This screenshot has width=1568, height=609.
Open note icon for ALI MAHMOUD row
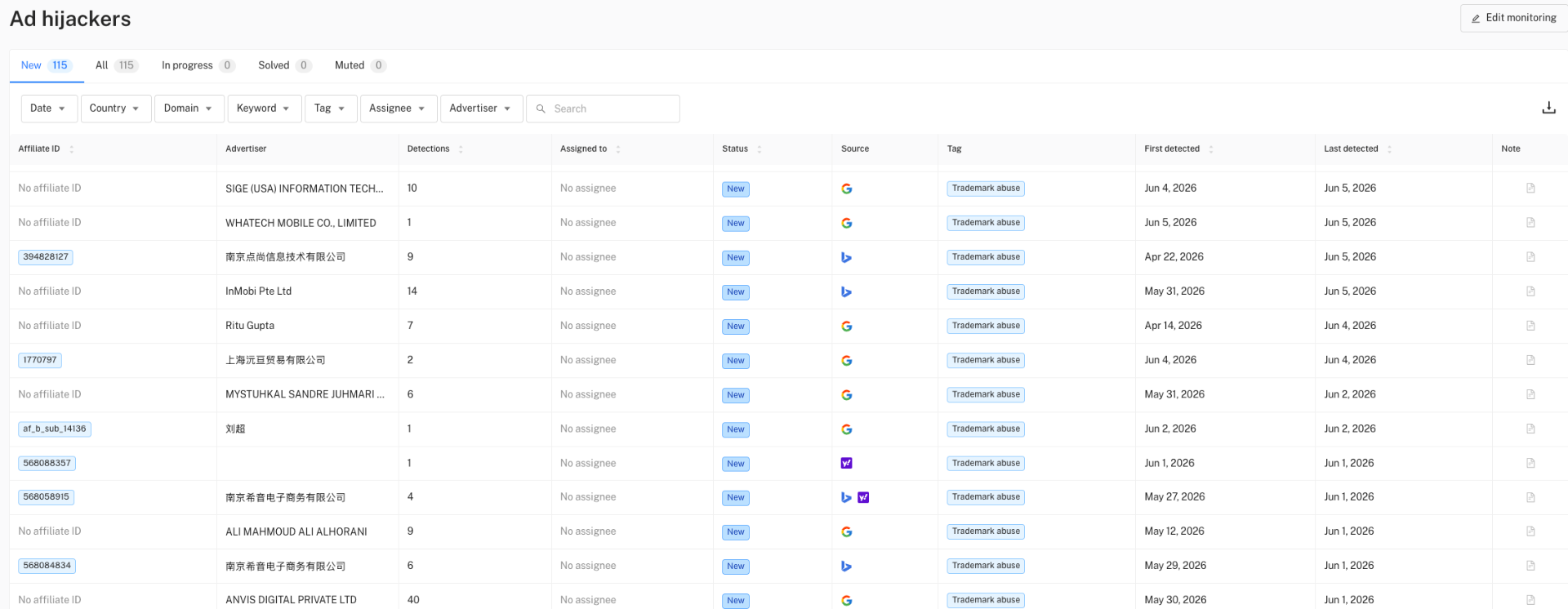tap(1530, 531)
